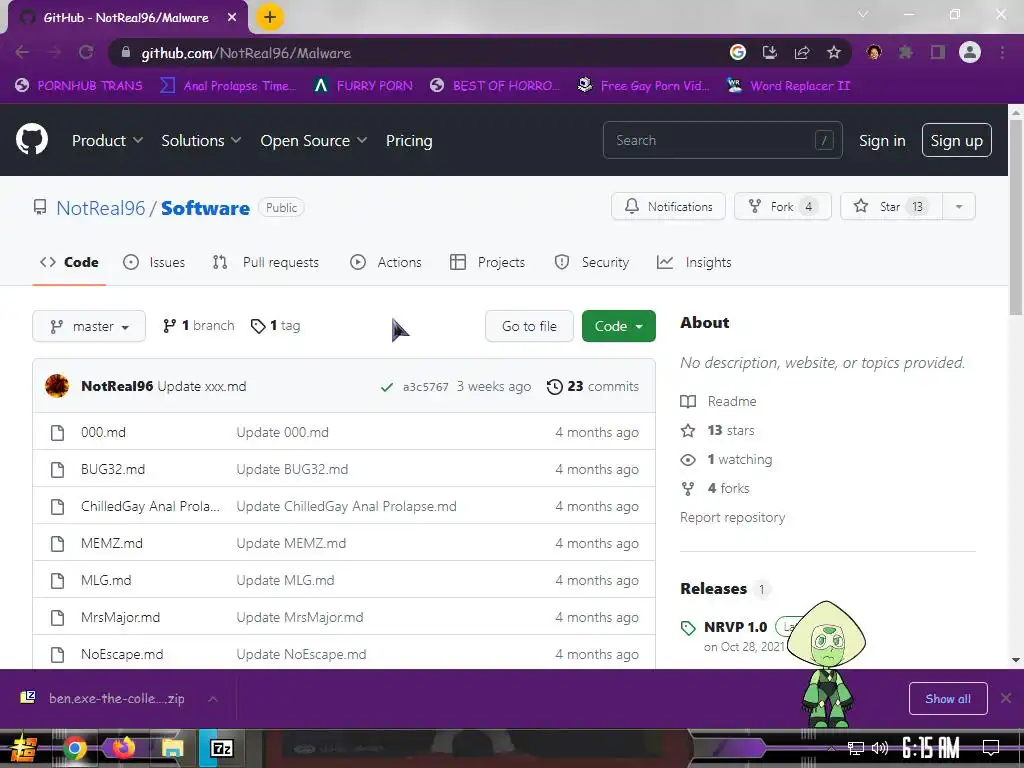Expand the green Code dropdown
This screenshot has width=1024, height=768.
coord(618,326)
